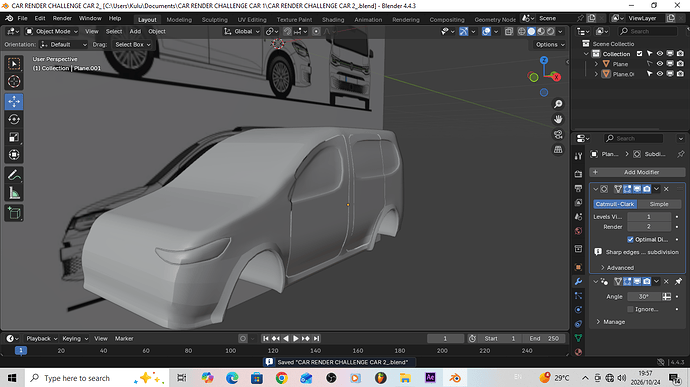Toggle auto keying record button
This screenshot has height=387, width=690.
(x=242, y=339)
